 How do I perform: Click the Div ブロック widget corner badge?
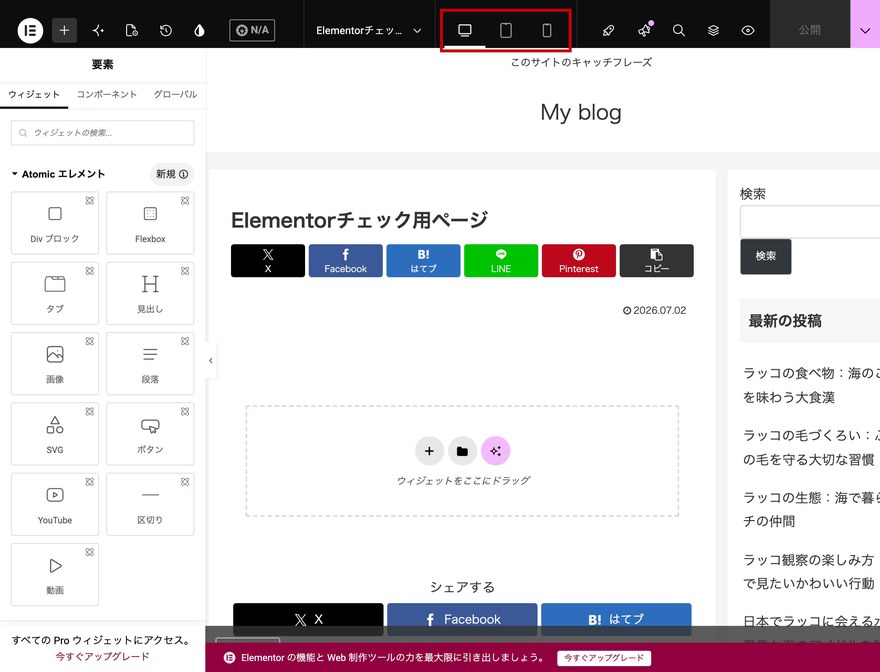(90, 200)
